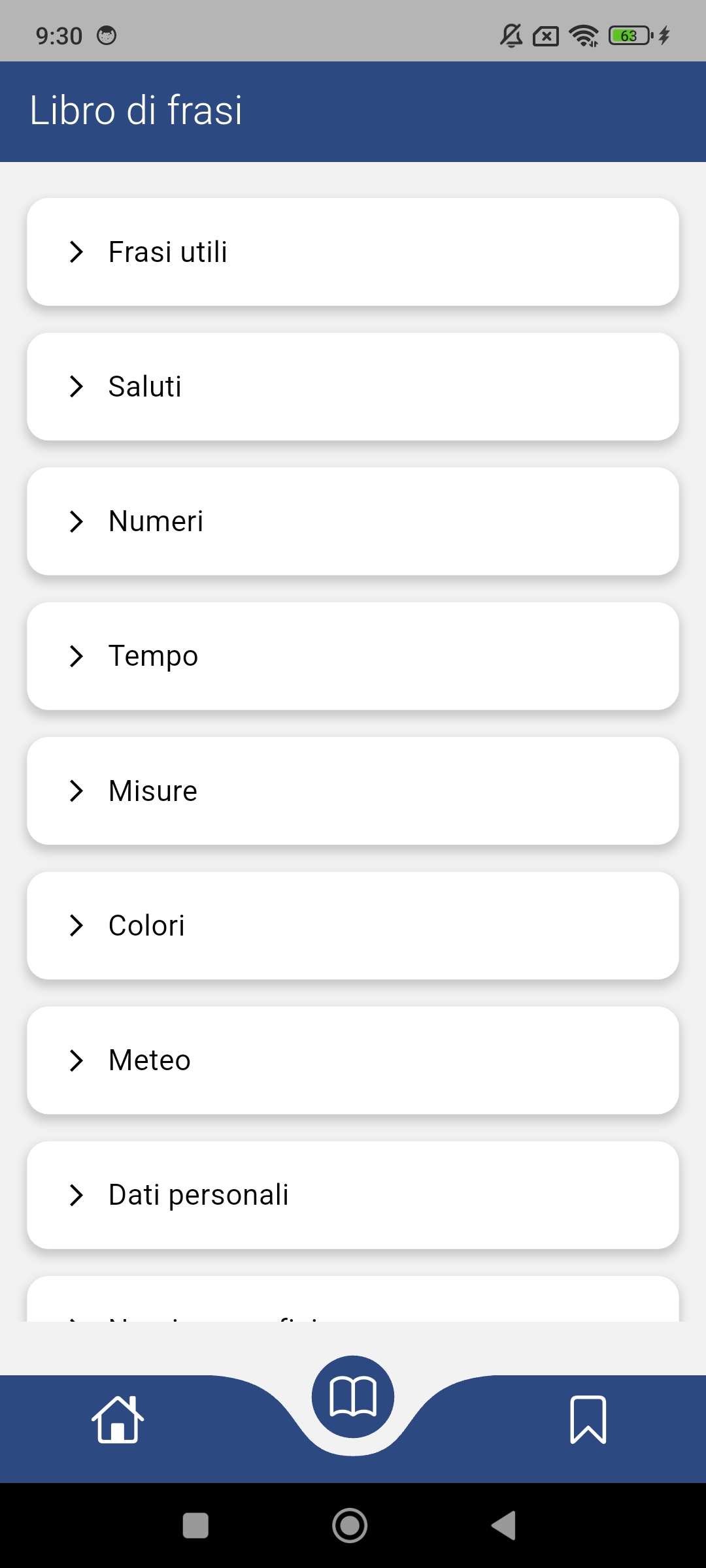Viewport: 706px width, 1568px height.
Task: Tap the phrasebook open-book icon
Action: [x=353, y=1397]
